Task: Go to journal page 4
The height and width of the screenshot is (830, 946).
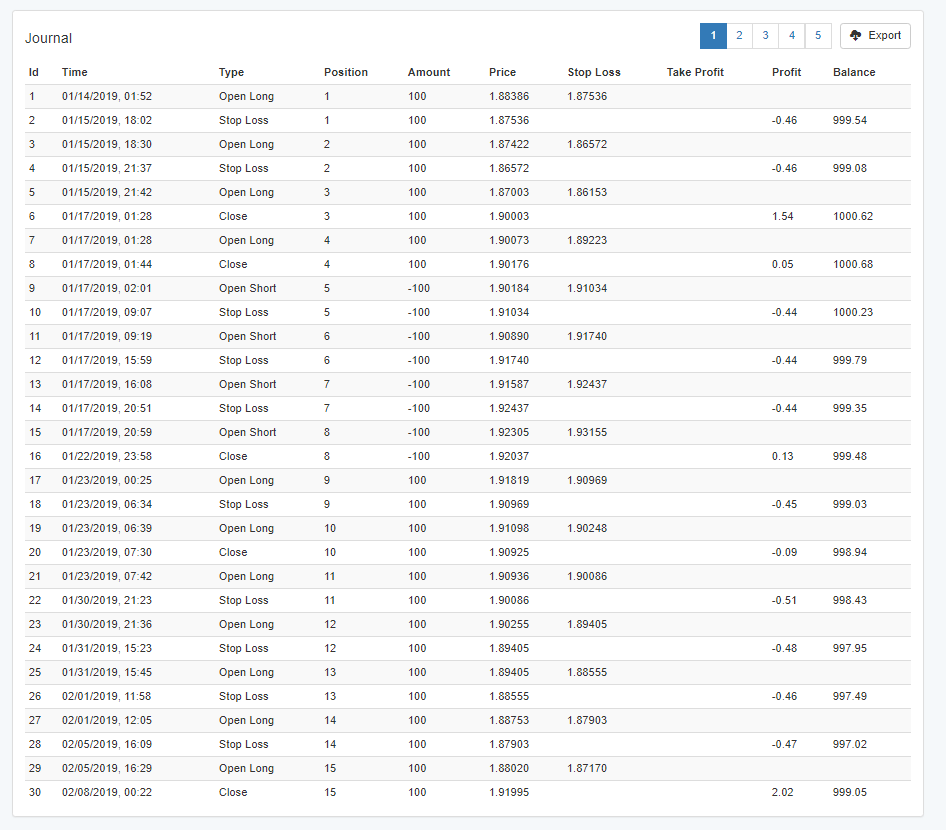Action: (x=792, y=36)
